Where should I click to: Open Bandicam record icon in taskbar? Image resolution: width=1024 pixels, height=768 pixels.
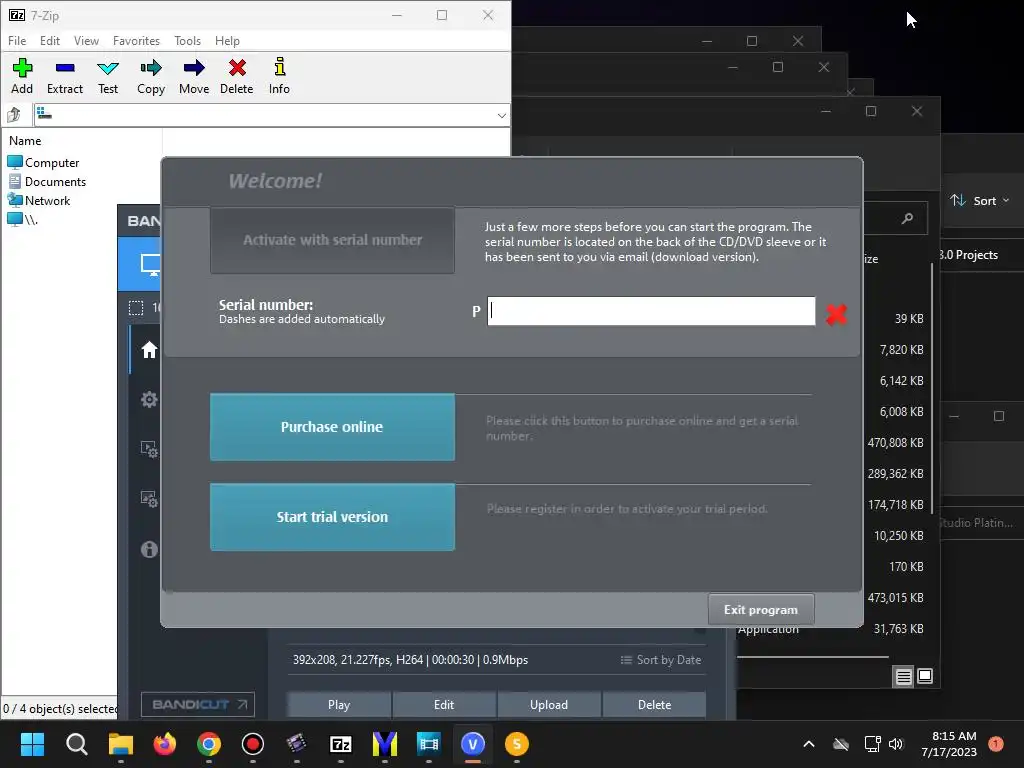click(x=253, y=744)
